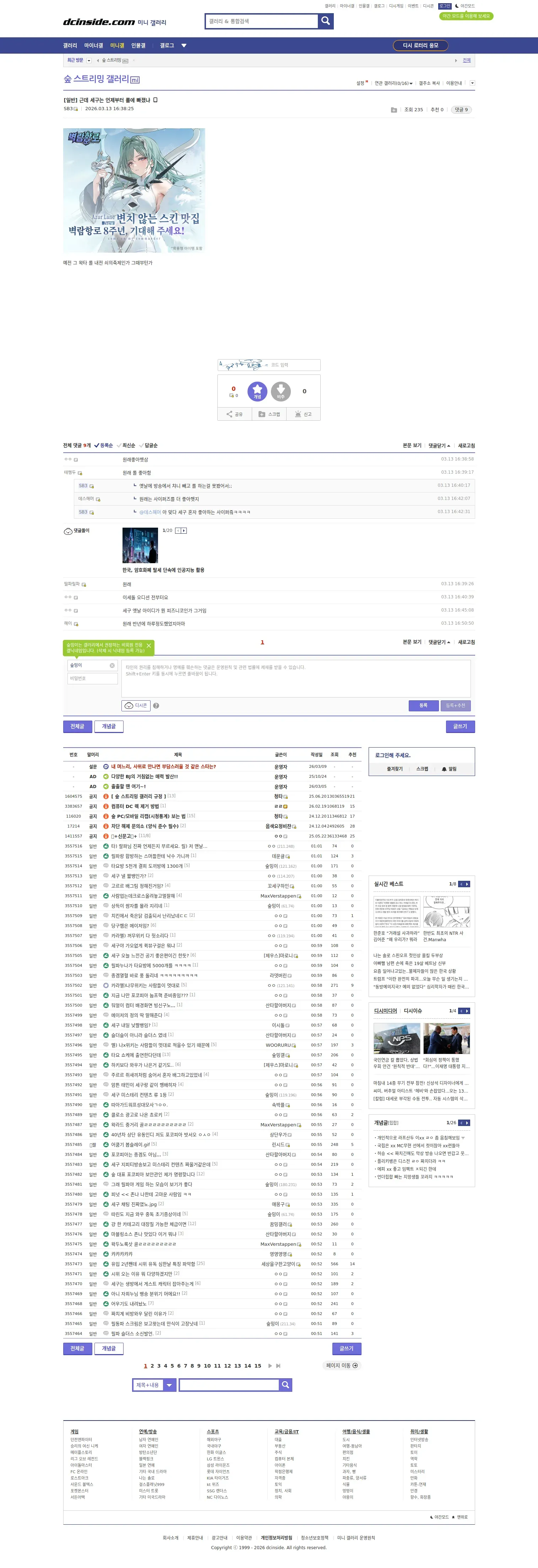Viewport: 538px width, 1568px height.
Task: Click the 신고 report siren icon button
Action: [x=303, y=414]
